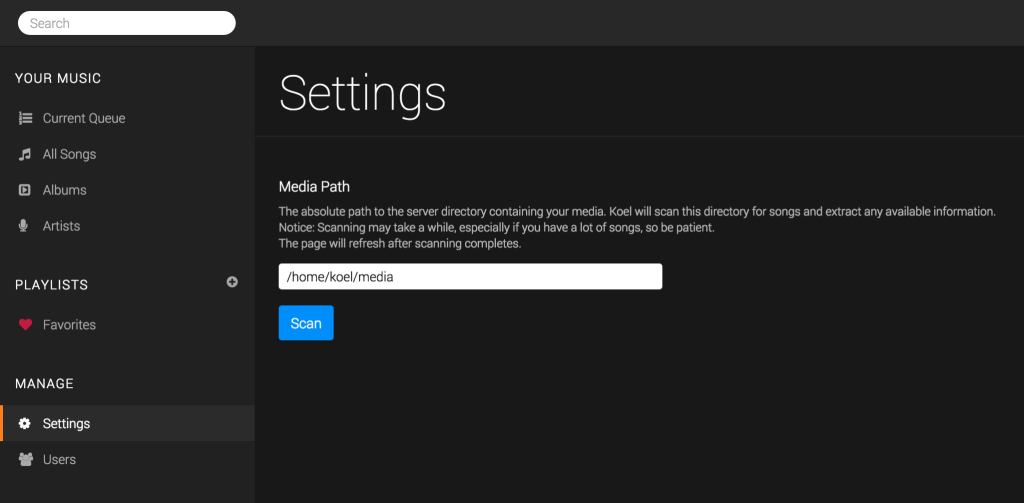Viewport: 1024px width, 503px height.
Task: Go to All Songs
Action: pos(127,154)
